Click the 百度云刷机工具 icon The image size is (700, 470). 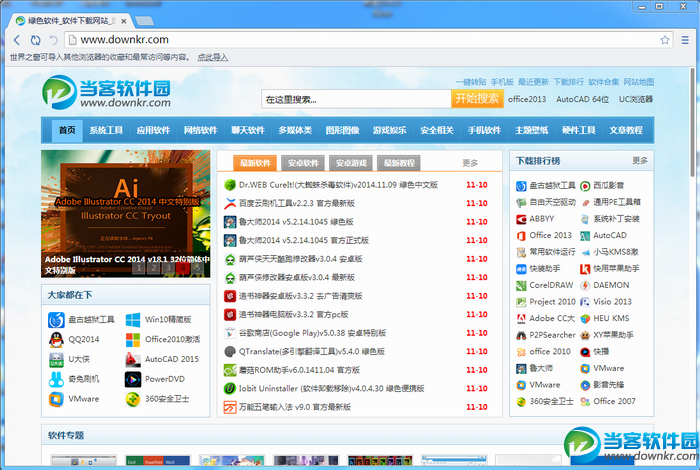pos(230,204)
